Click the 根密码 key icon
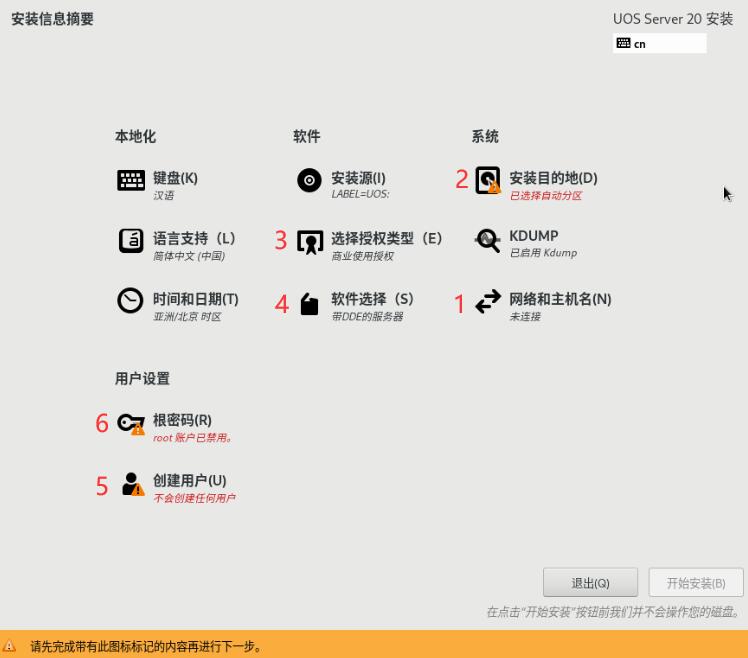 point(131,424)
